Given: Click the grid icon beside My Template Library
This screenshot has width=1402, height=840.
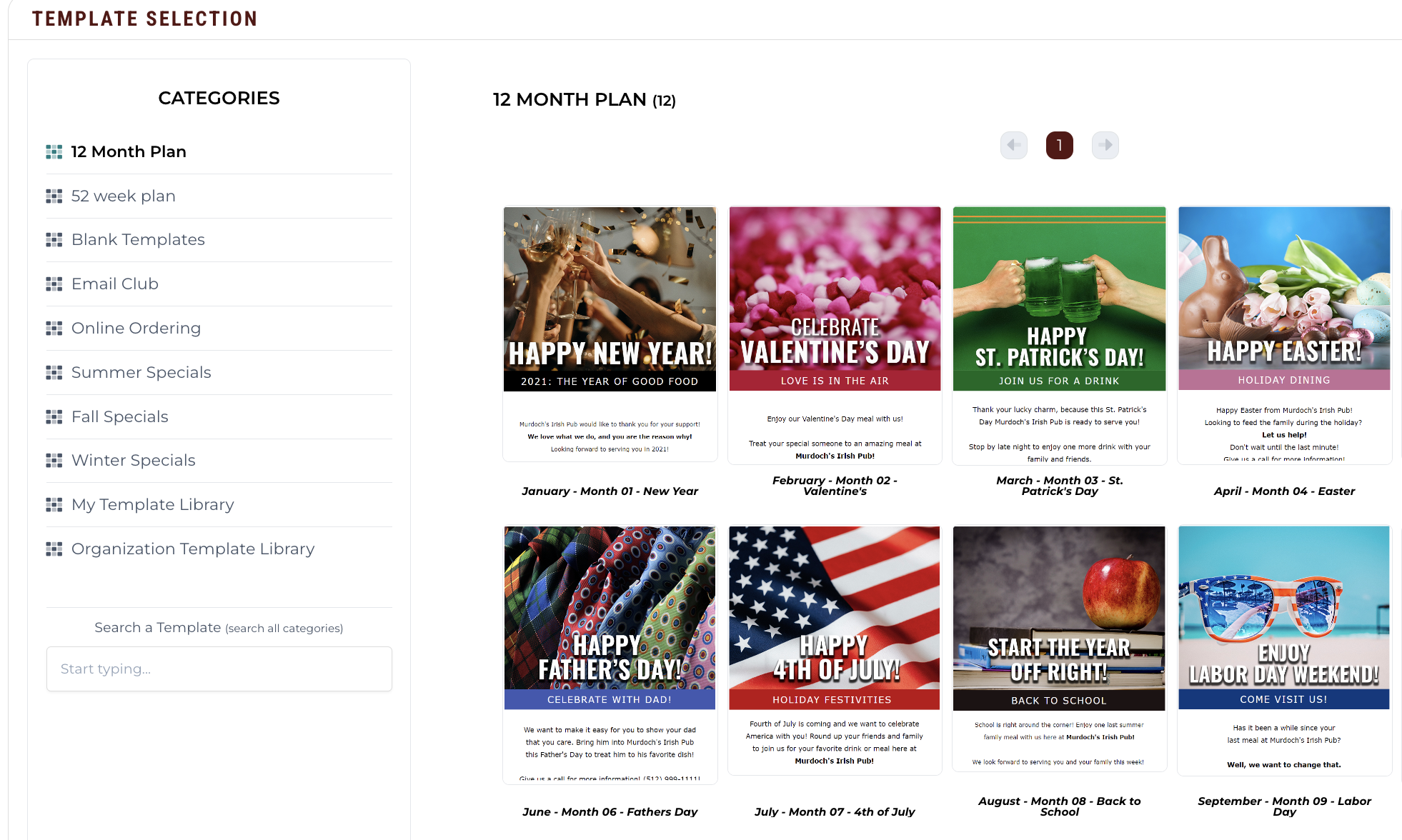Looking at the screenshot, I should click(54, 505).
